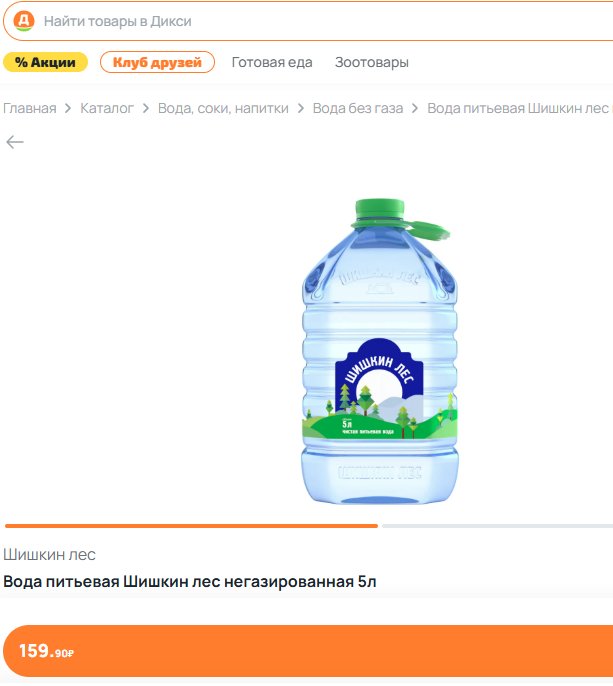Navigate to Главная breadcrumb link
This screenshot has width=613, height=686.
click(x=30, y=108)
